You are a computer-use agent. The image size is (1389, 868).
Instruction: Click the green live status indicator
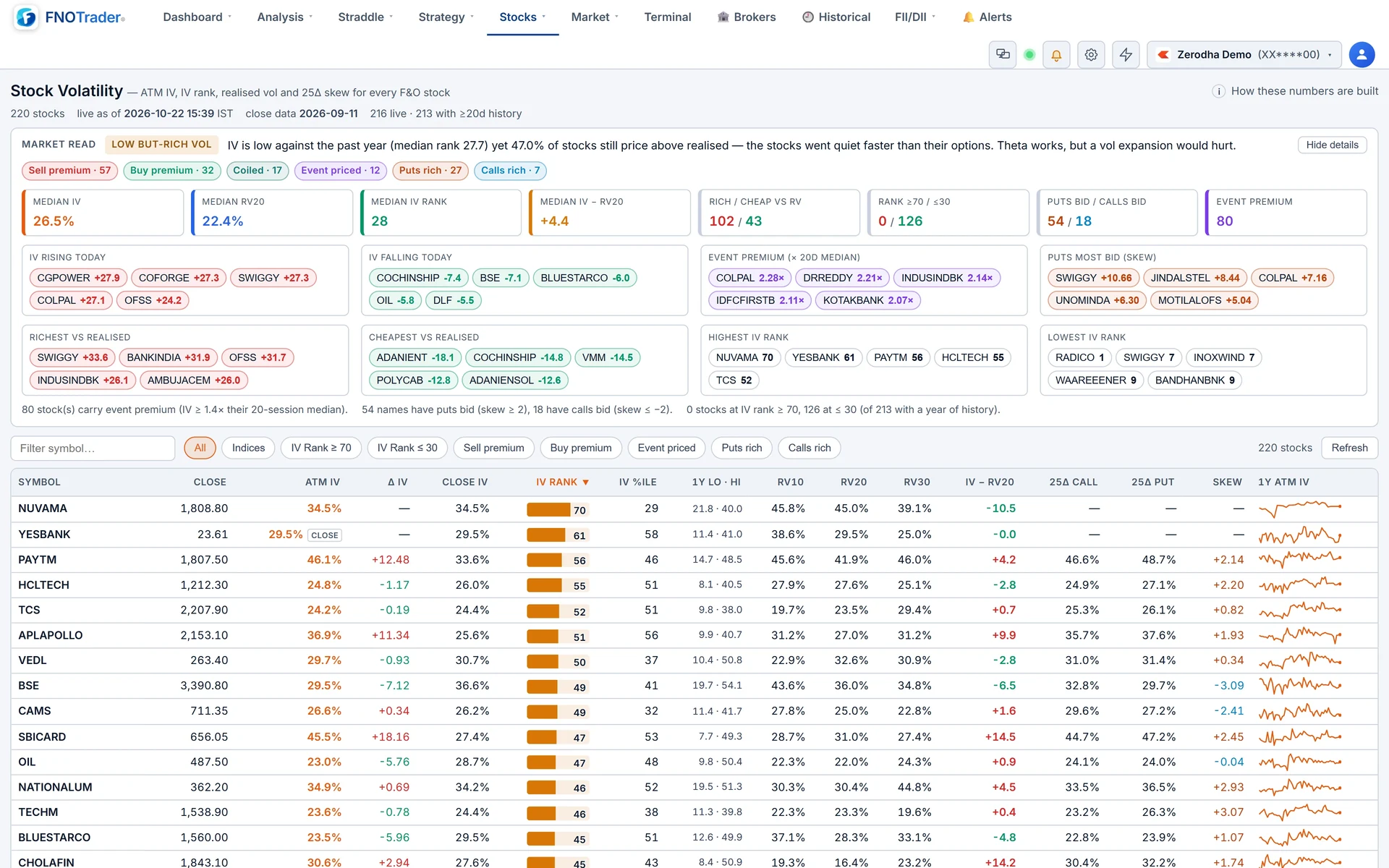(x=1029, y=54)
